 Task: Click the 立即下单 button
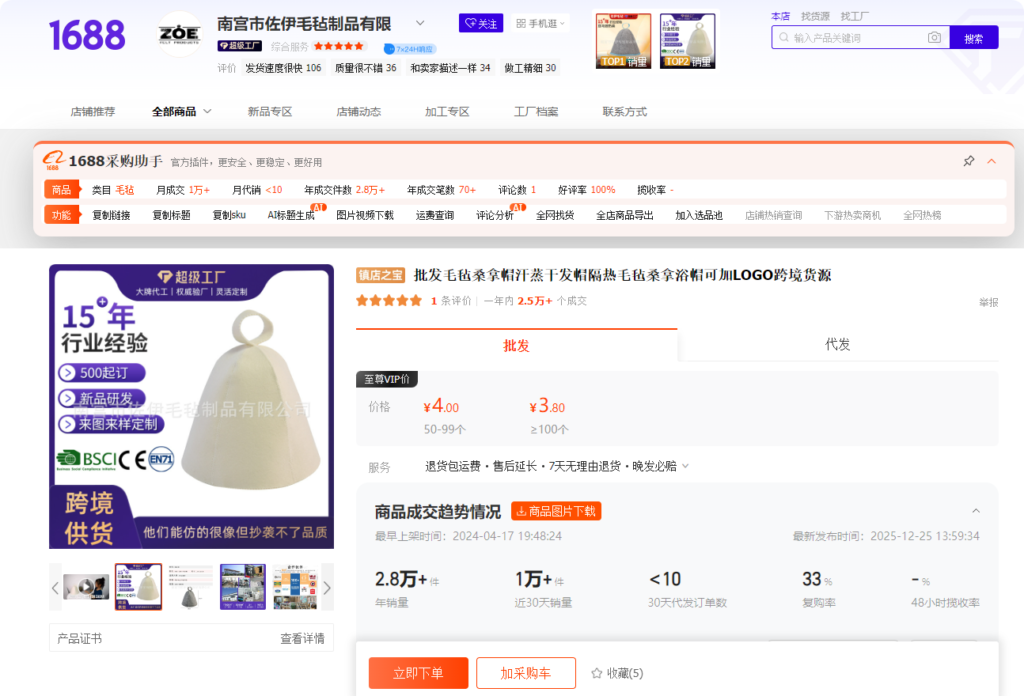418,673
